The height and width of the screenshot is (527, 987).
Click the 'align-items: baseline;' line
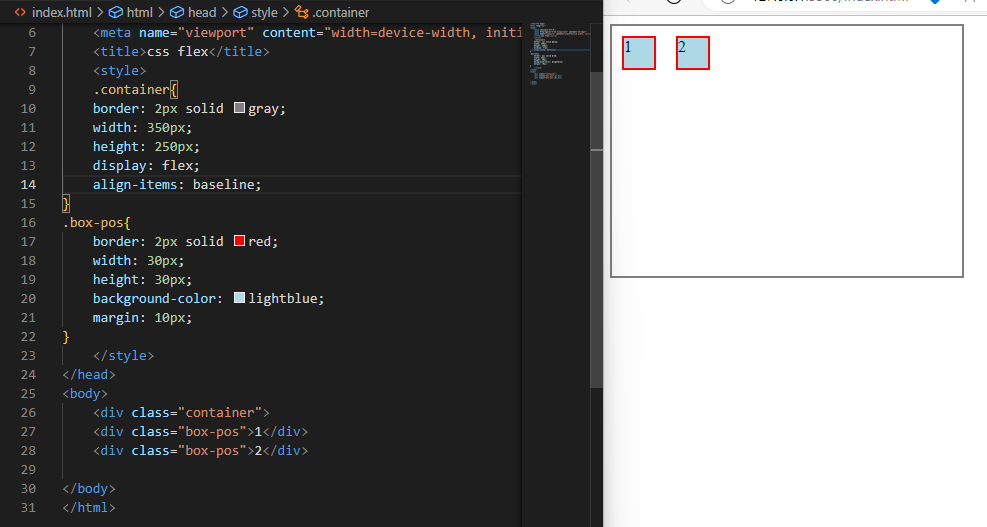(x=177, y=184)
